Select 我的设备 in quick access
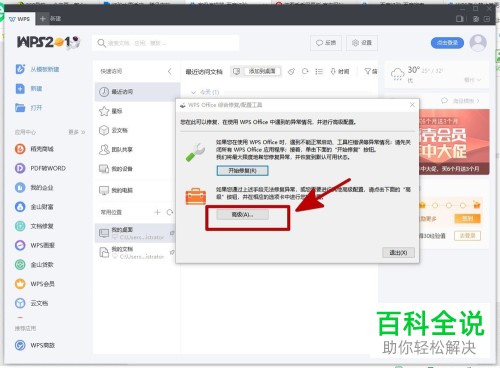500x368 pixels. pyautogui.click(x=137, y=169)
